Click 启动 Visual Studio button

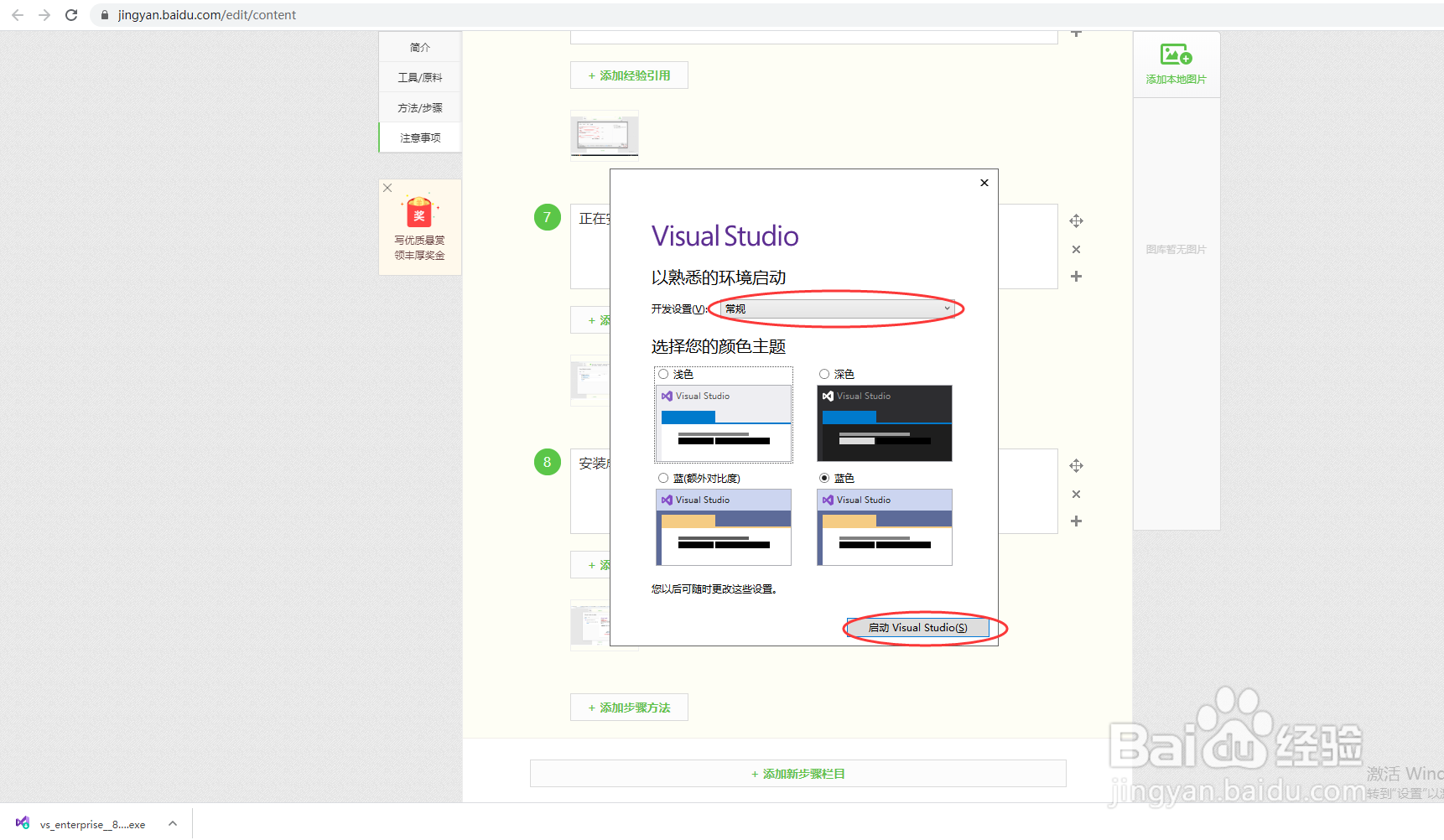click(x=917, y=628)
